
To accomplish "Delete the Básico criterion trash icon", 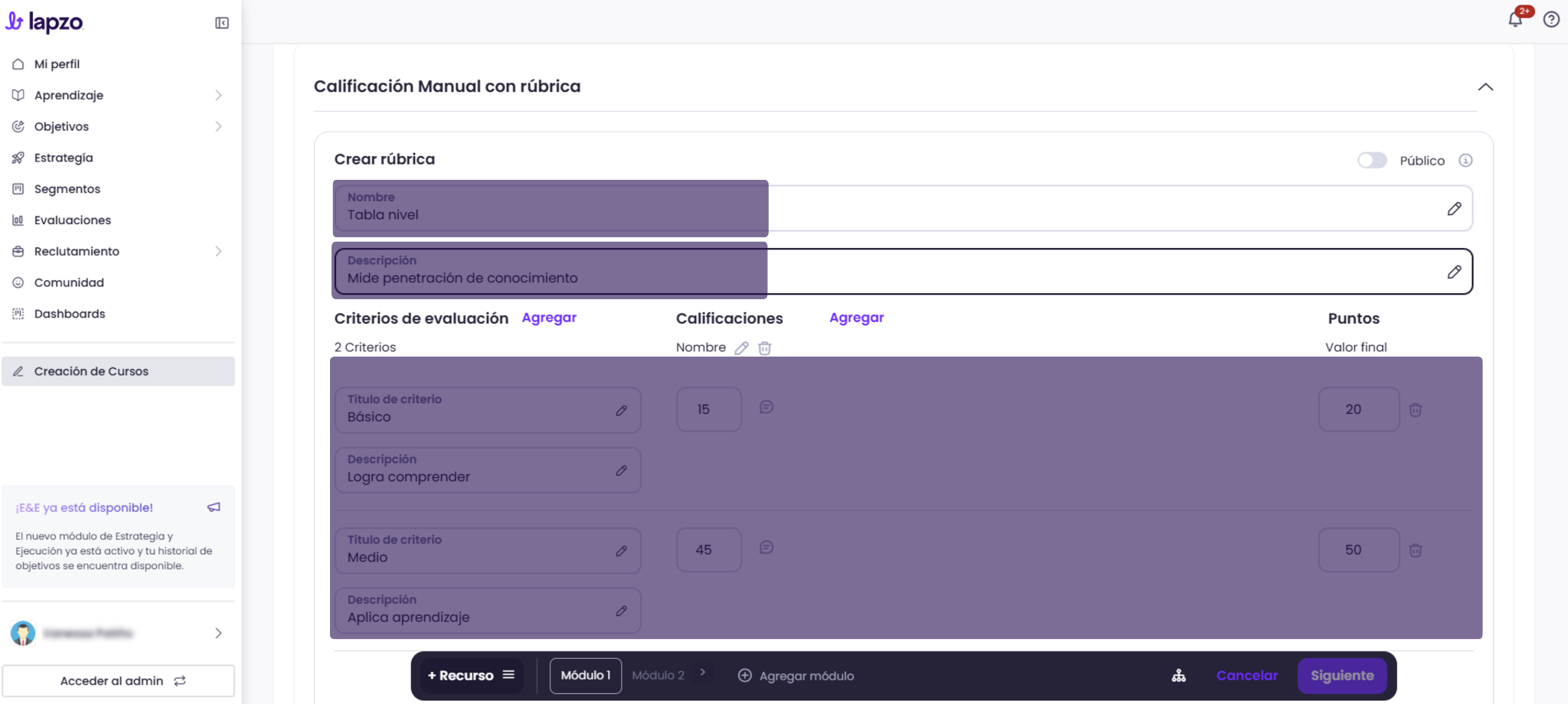I will pyautogui.click(x=1416, y=410).
